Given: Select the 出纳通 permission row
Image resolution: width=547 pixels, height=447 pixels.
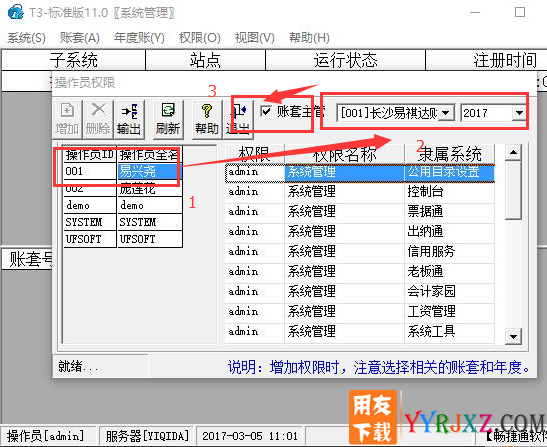Looking at the screenshot, I should [360, 231].
